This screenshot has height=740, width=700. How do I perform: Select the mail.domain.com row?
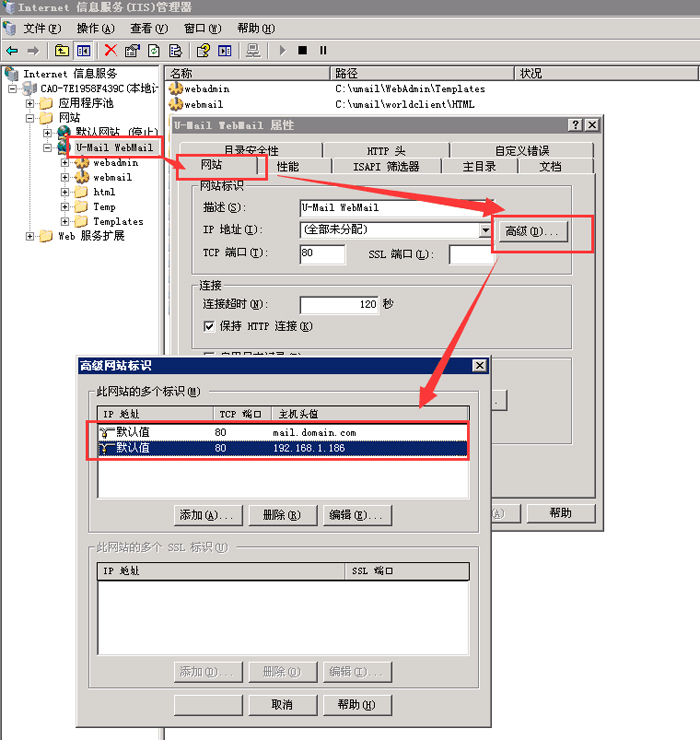click(282, 432)
